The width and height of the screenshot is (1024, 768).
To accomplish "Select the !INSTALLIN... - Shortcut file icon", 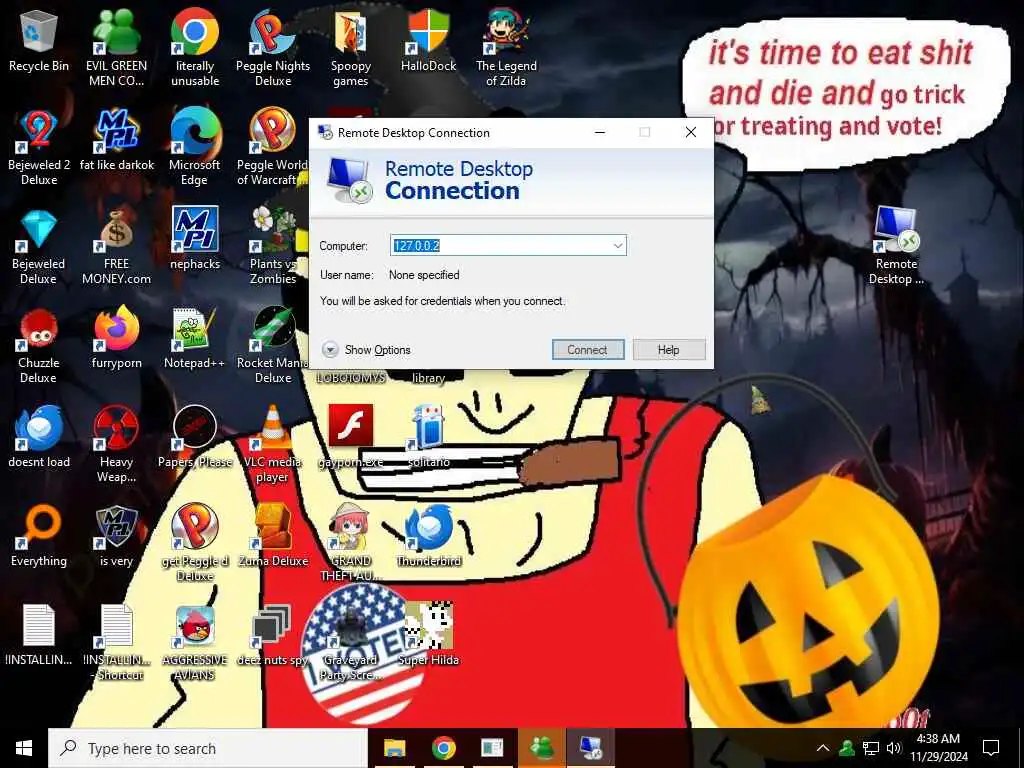I will [116, 643].
